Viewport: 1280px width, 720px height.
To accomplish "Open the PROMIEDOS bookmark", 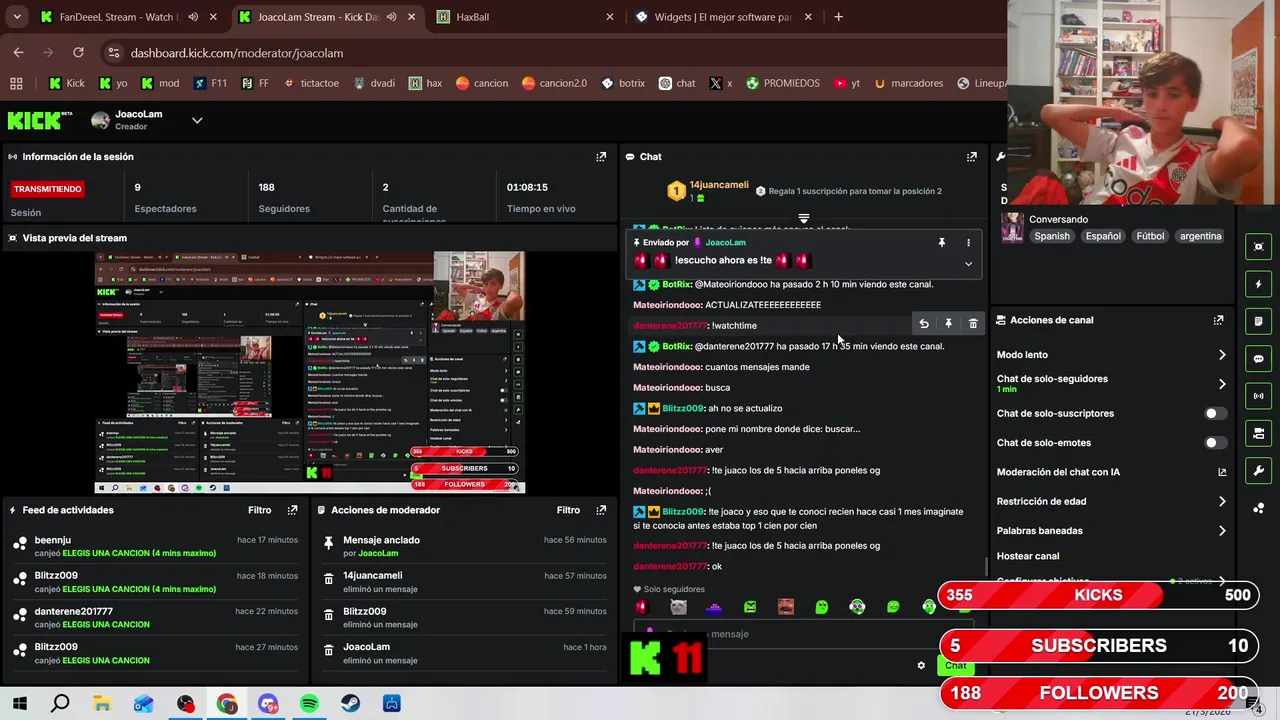I will (782, 83).
